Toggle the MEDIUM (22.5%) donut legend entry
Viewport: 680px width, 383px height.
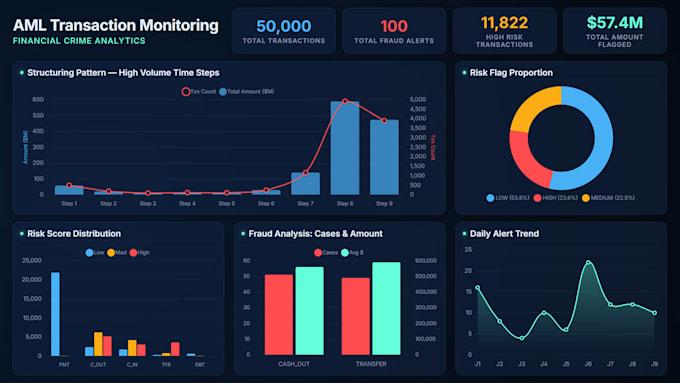pos(608,198)
